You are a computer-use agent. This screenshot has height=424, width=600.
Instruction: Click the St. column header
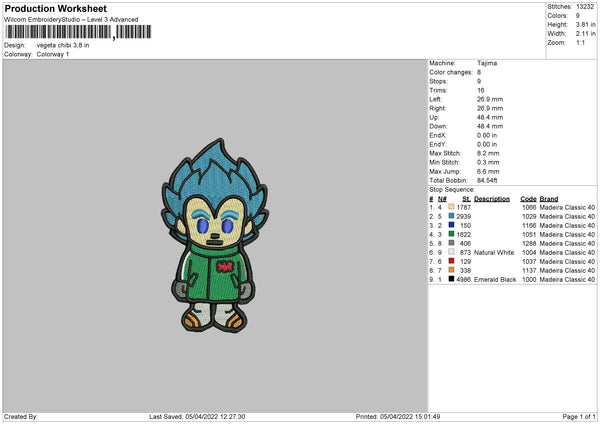(466, 199)
